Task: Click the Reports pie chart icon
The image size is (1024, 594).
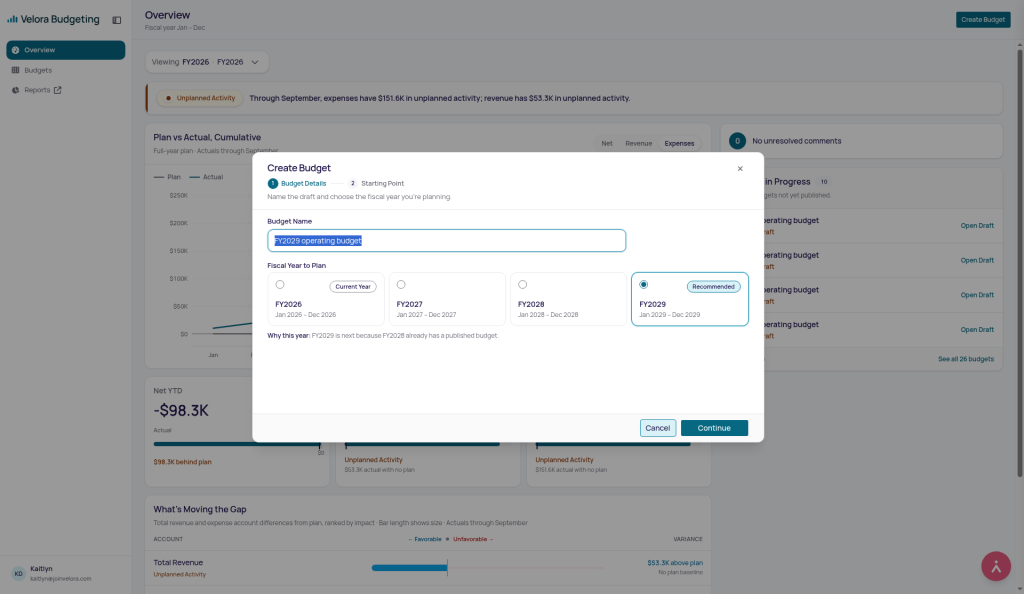Action: coord(16,90)
